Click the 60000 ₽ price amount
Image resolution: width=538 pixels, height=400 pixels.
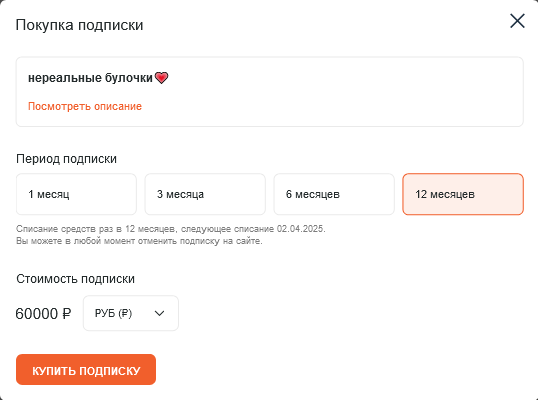[43, 314]
